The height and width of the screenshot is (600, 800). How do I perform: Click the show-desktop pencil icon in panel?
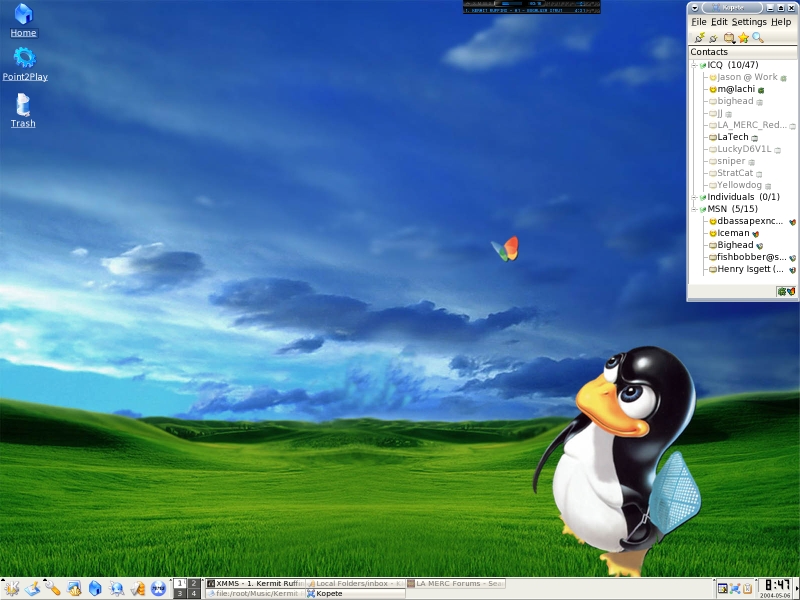click(x=32, y=589)
